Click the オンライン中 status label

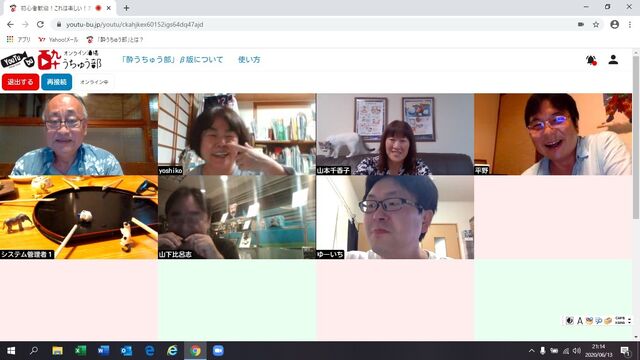click(94, 82)
